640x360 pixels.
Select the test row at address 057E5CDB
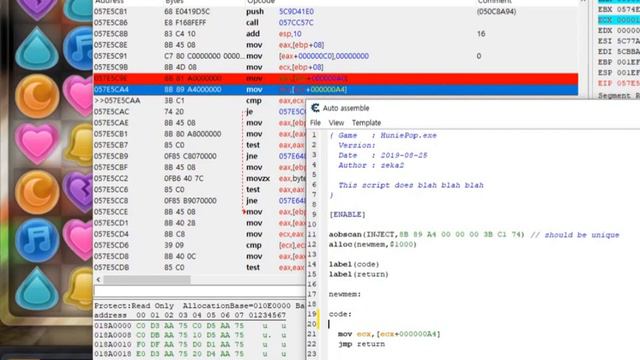200,267
